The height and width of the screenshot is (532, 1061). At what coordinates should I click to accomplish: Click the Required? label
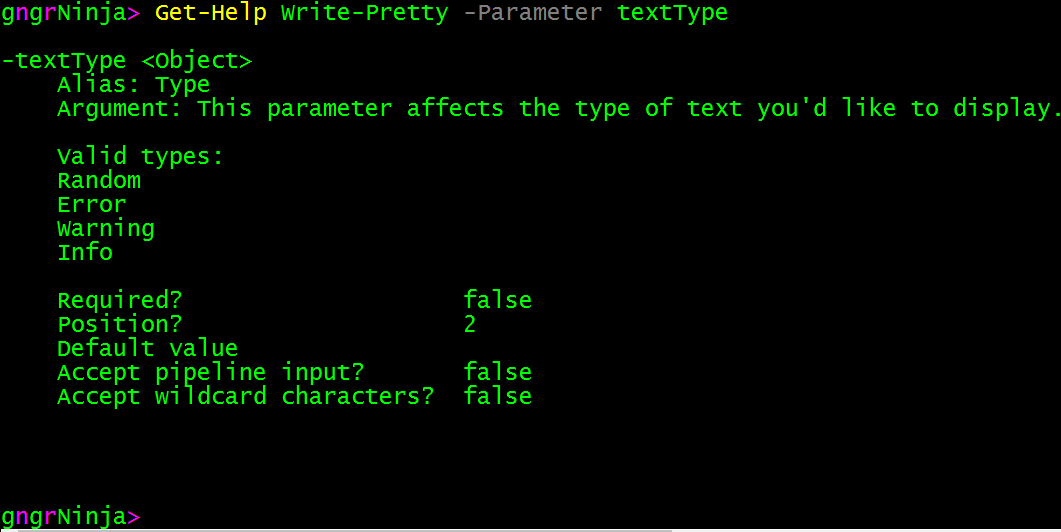pos(120,301)
